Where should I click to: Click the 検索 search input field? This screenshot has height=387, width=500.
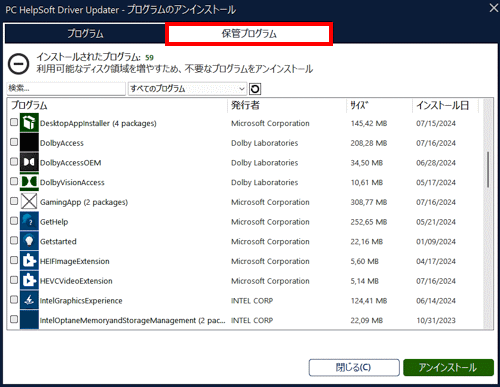66,89
